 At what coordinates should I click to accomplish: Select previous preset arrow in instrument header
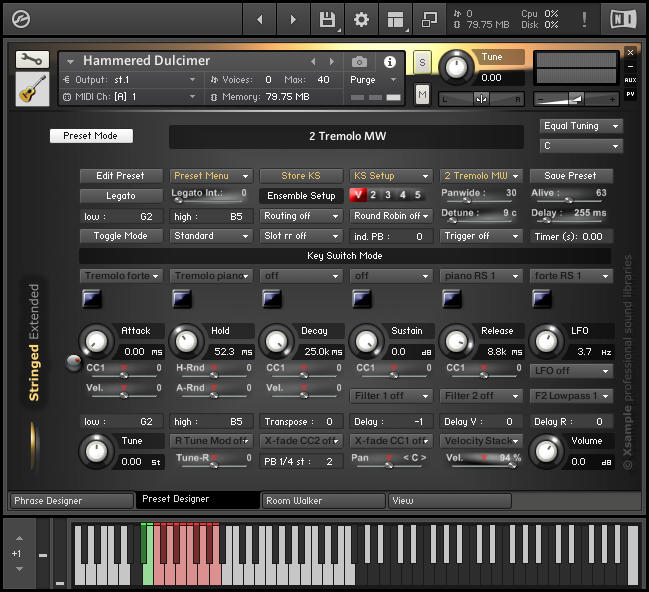pos(313,62)
